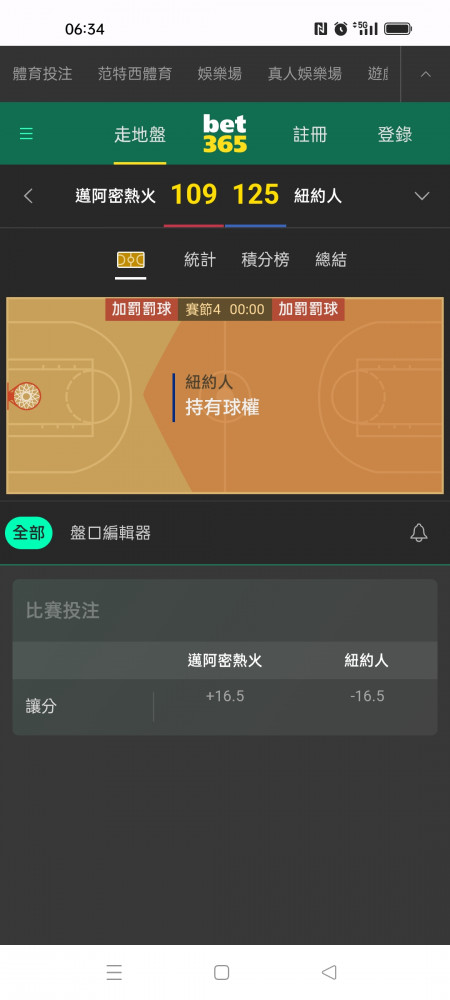Click the 登錄 login button
450x1000 pixels.
pos(395,135)
